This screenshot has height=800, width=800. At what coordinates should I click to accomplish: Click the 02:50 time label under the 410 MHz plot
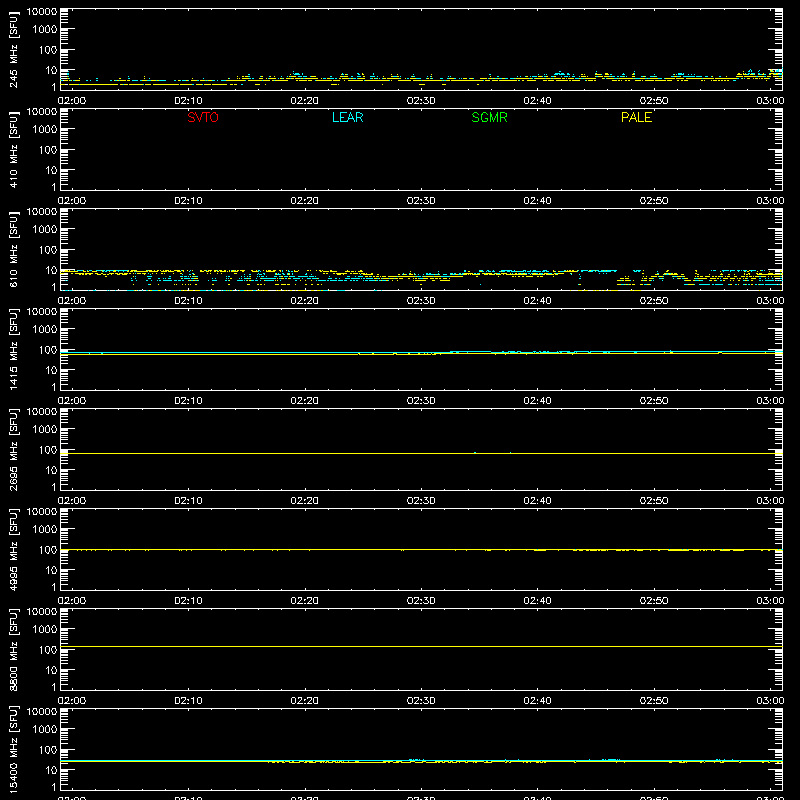point(654,201)
